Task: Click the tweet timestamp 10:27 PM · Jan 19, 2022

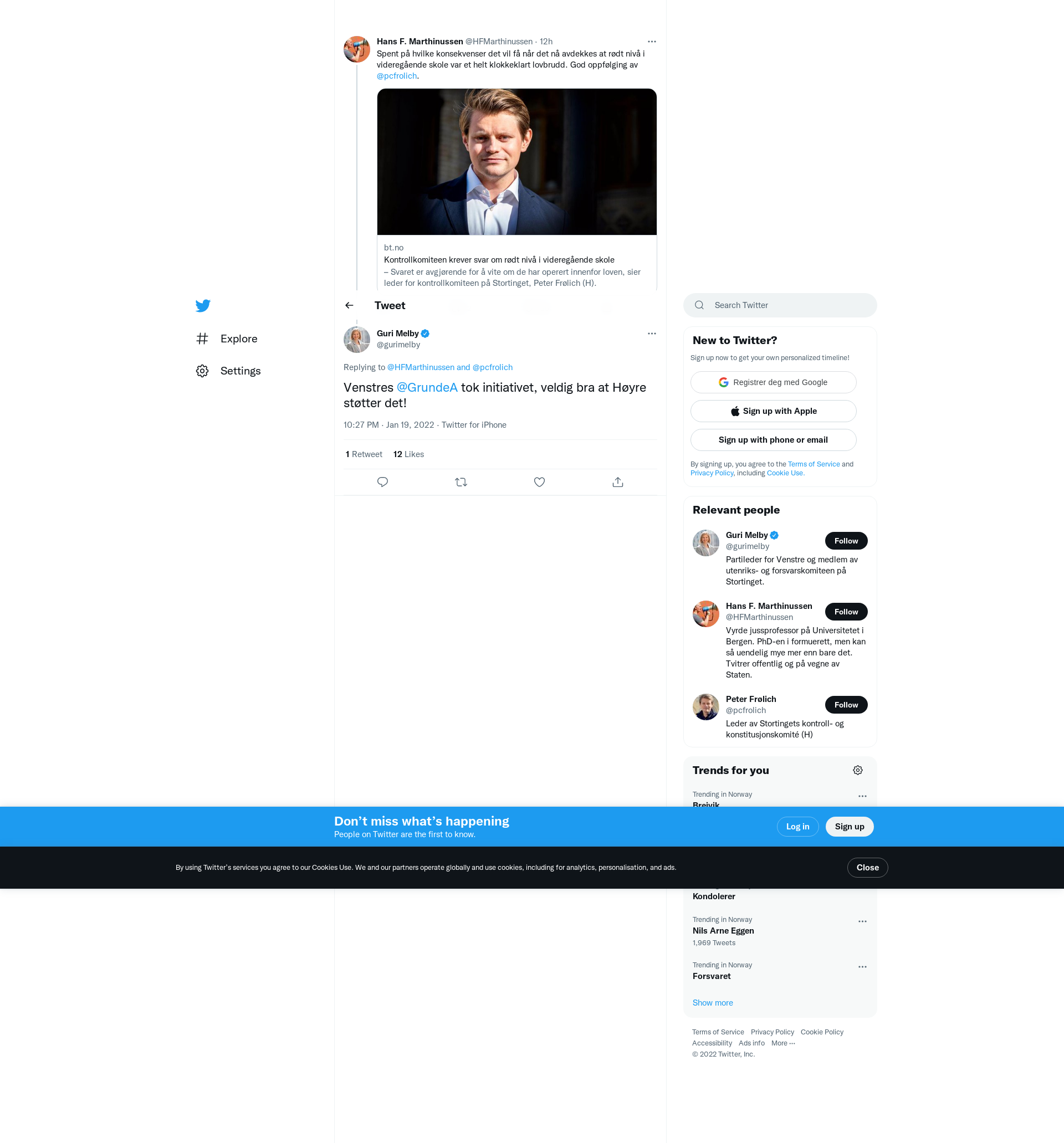Action: [389, 425]
